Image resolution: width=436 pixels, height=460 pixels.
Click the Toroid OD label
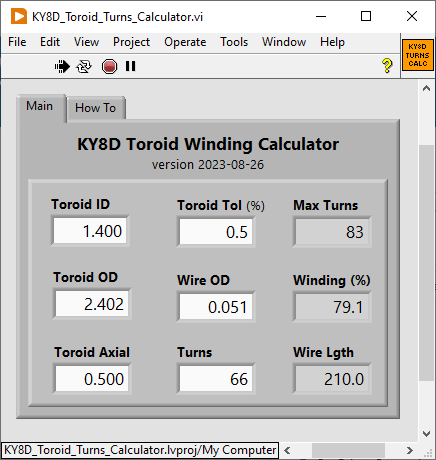pos(86,277)
